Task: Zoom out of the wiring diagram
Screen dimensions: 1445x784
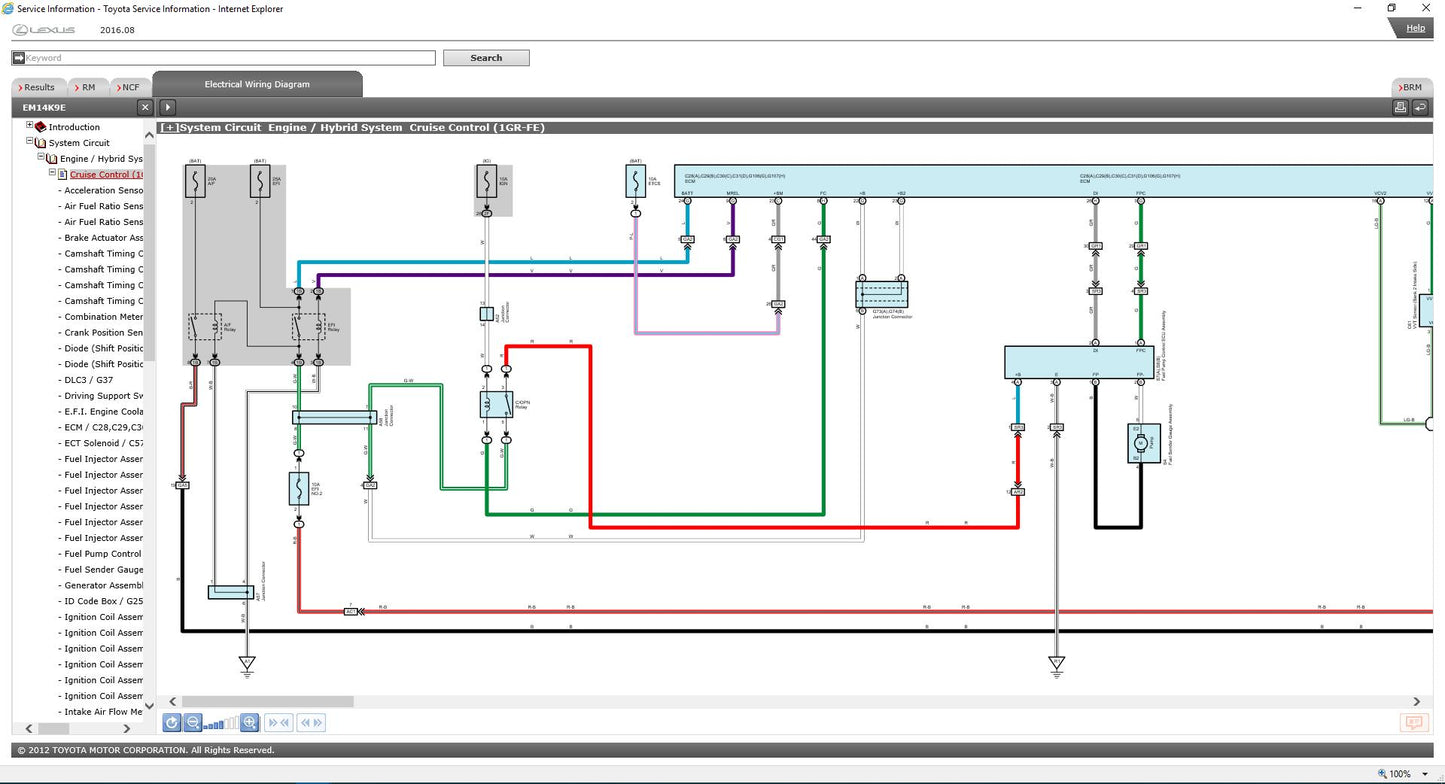Action: (193, 723)
